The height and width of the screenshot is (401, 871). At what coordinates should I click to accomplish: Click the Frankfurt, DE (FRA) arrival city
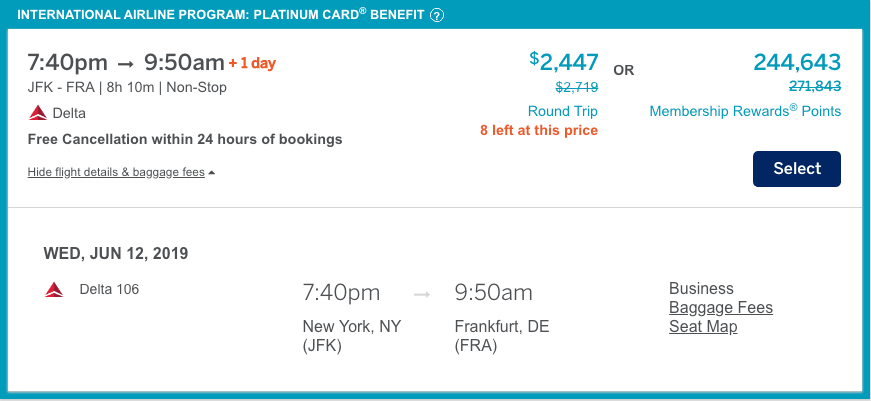[501, 336]
